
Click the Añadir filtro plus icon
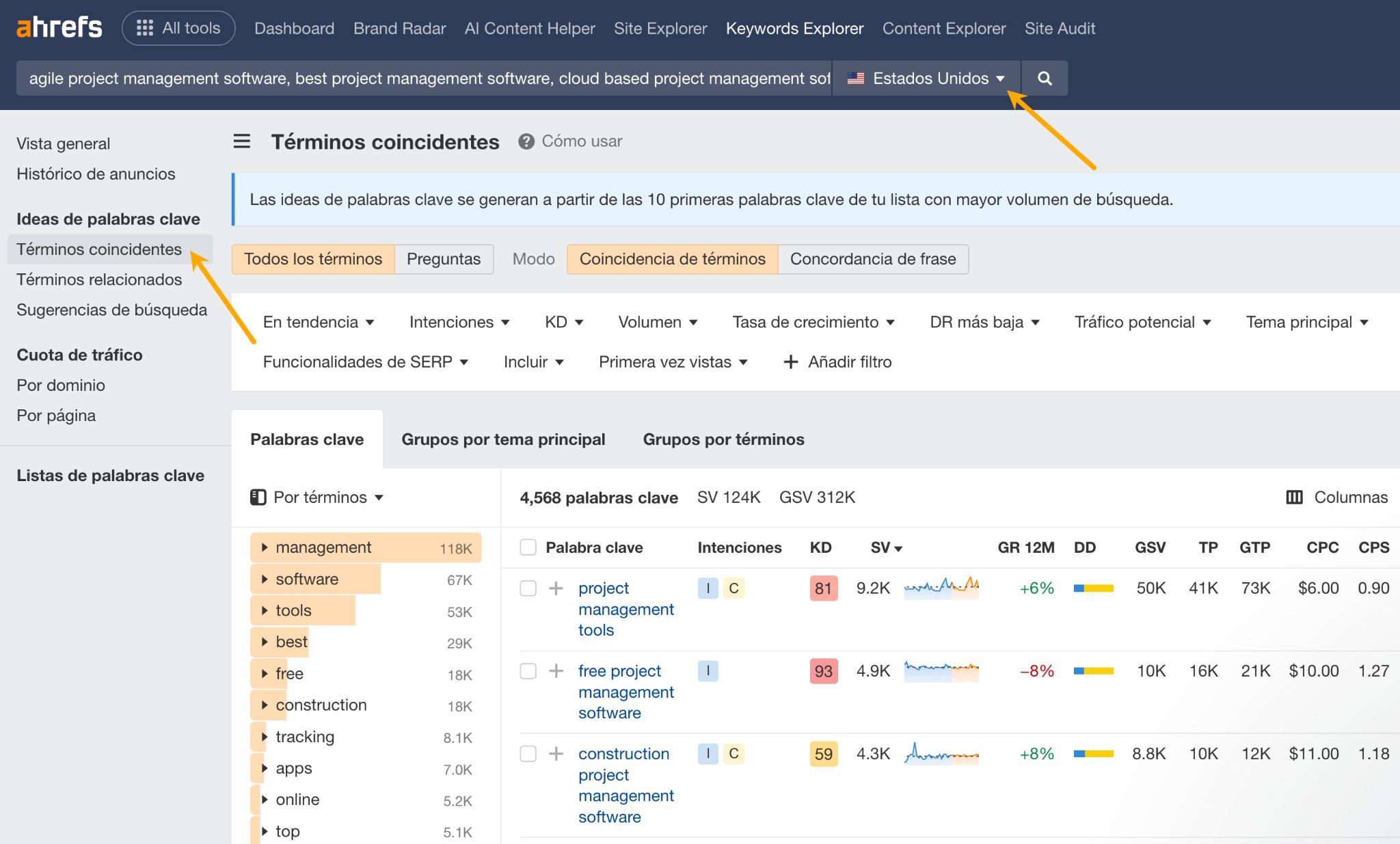(790, 362)
